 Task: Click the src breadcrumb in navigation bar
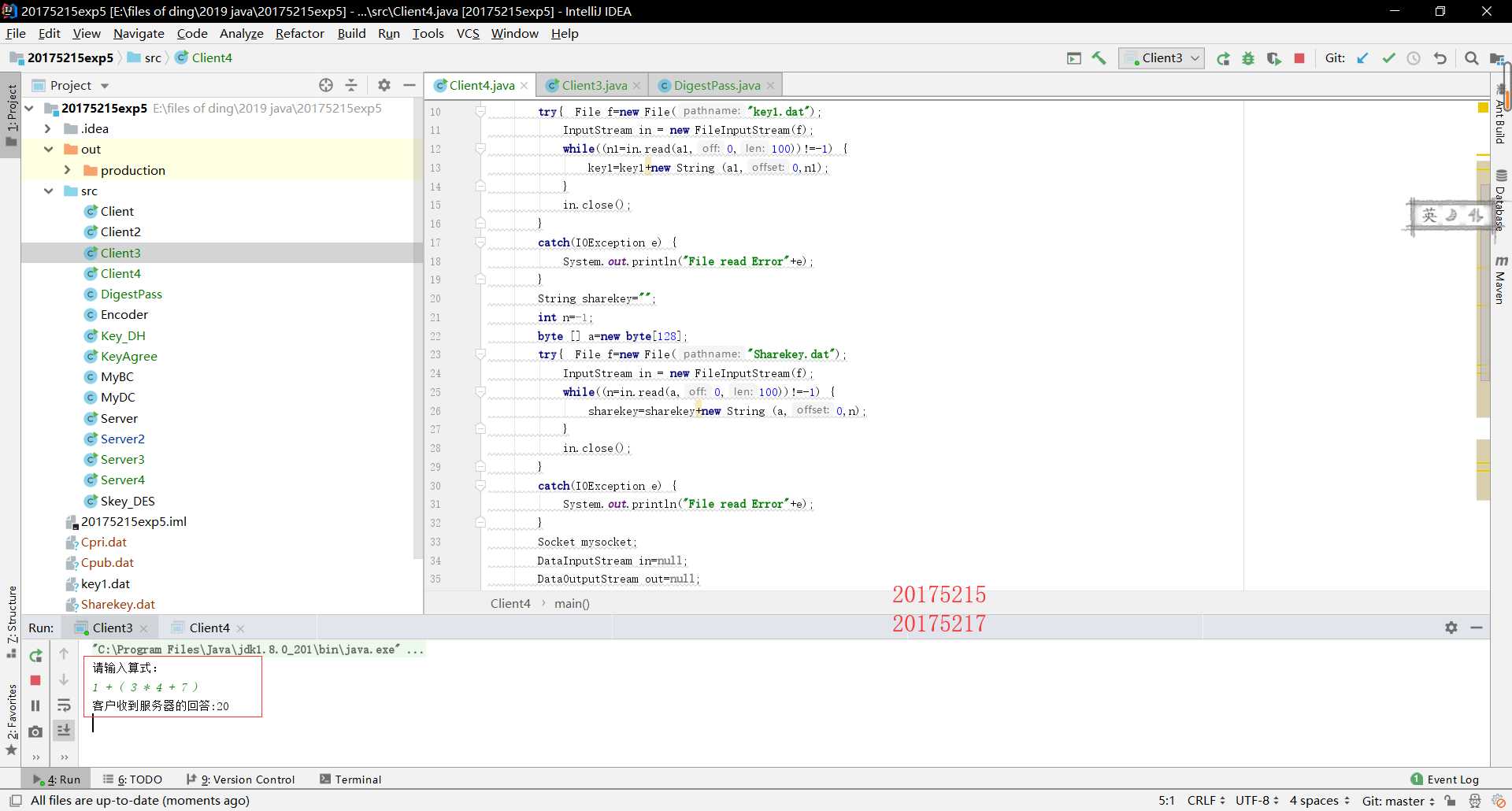coord(153,57)
